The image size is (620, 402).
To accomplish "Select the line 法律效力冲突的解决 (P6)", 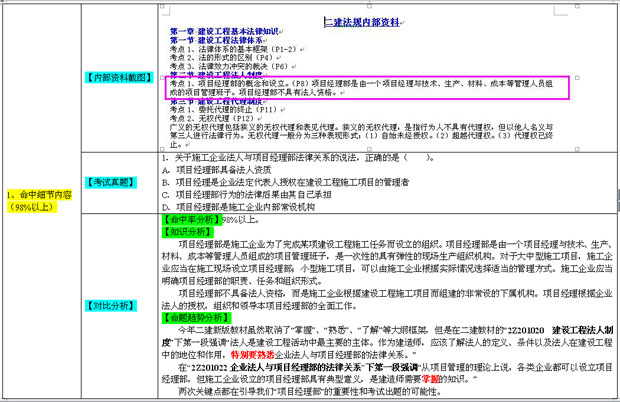I will (x=228, y=64).
